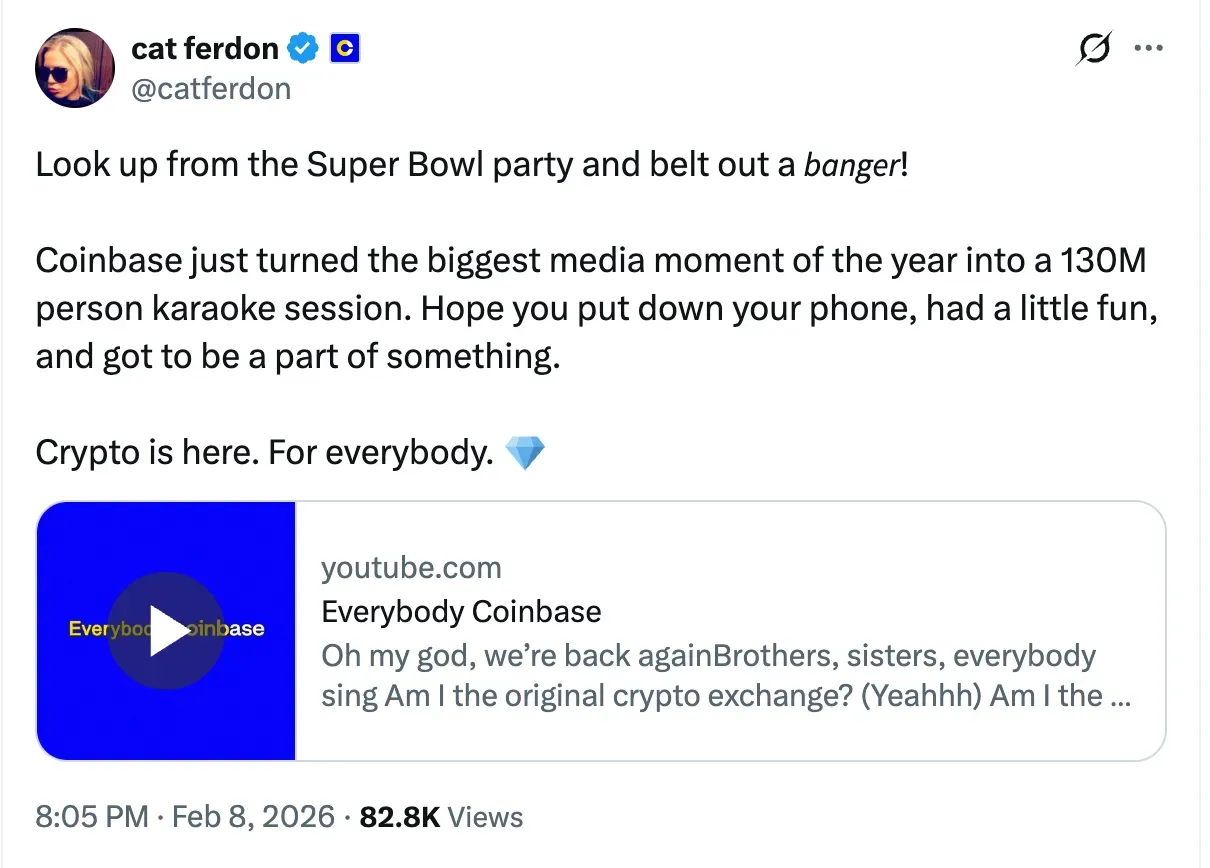This screenshot has width=1210, height=868.
Task: Click the blue verified checkmark badge
Action: (303, 47)
